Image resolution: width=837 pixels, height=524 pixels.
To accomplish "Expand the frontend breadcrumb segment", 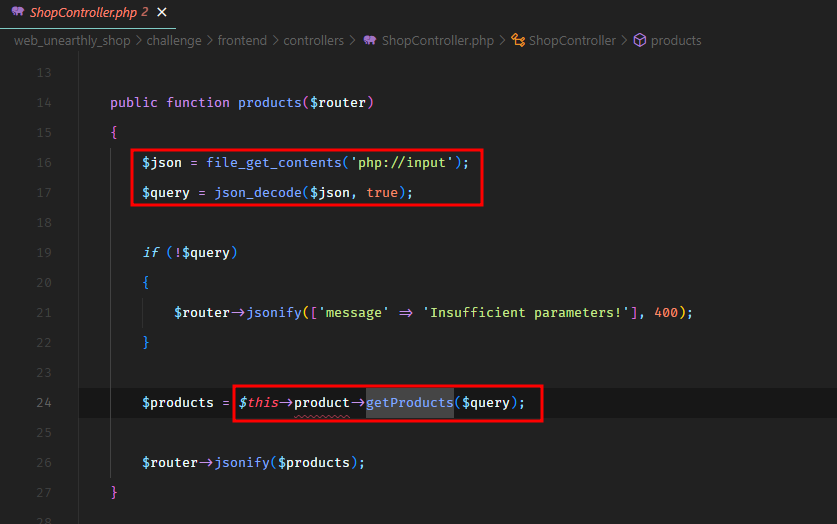I will click(242, 41).
